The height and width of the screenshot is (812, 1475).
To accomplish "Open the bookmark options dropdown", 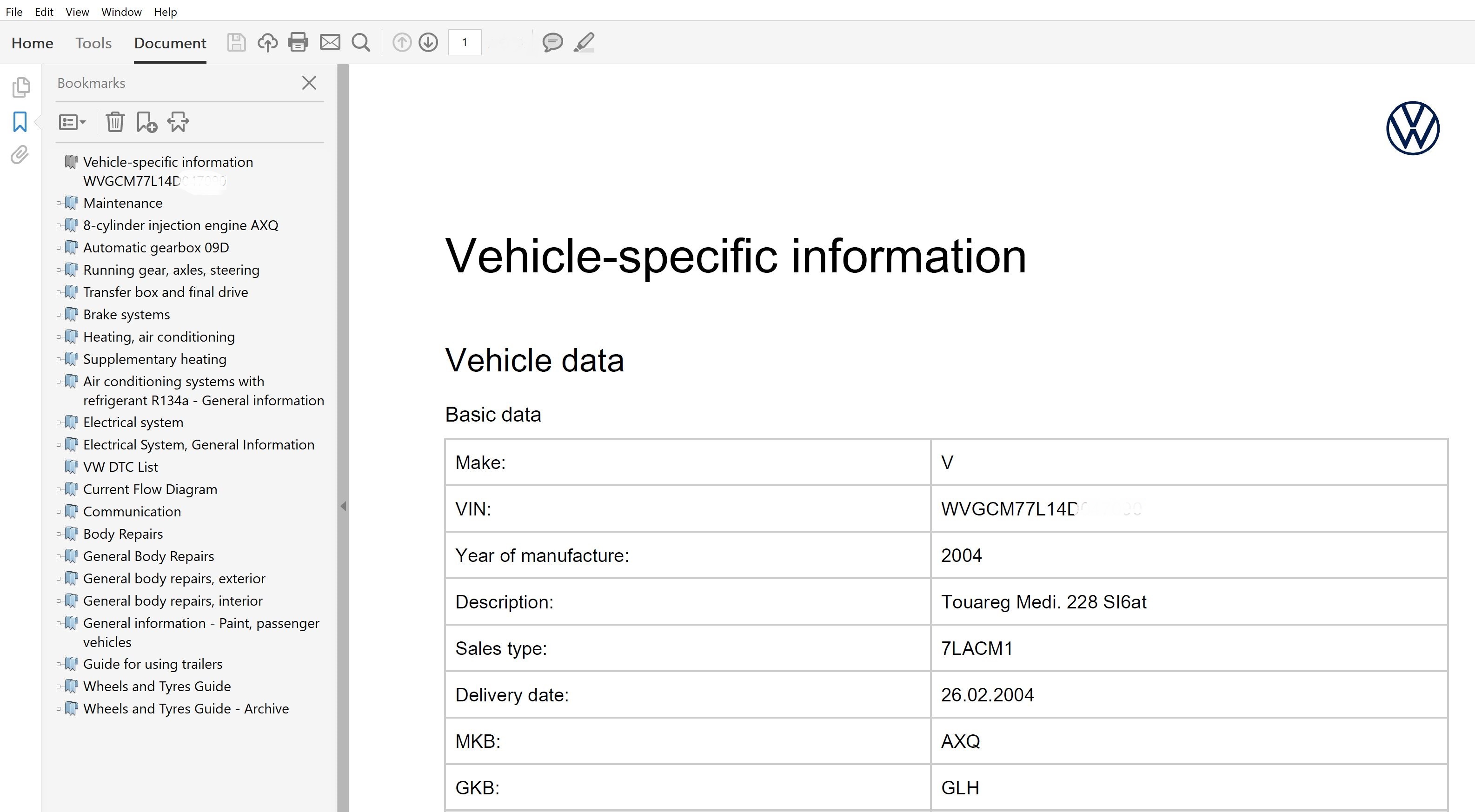I will [72, 122].
